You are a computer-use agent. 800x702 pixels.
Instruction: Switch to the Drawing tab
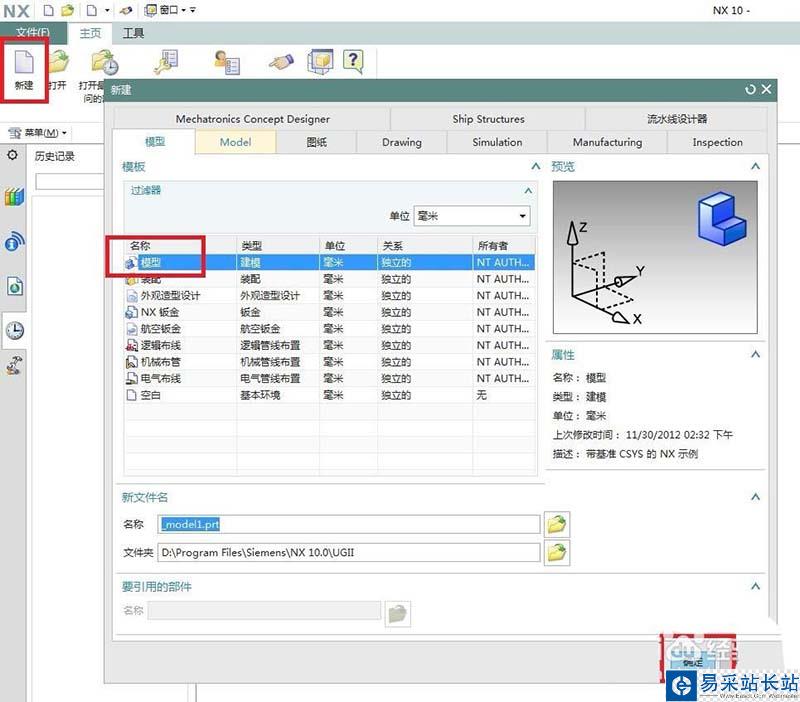[x=402, y=142]
